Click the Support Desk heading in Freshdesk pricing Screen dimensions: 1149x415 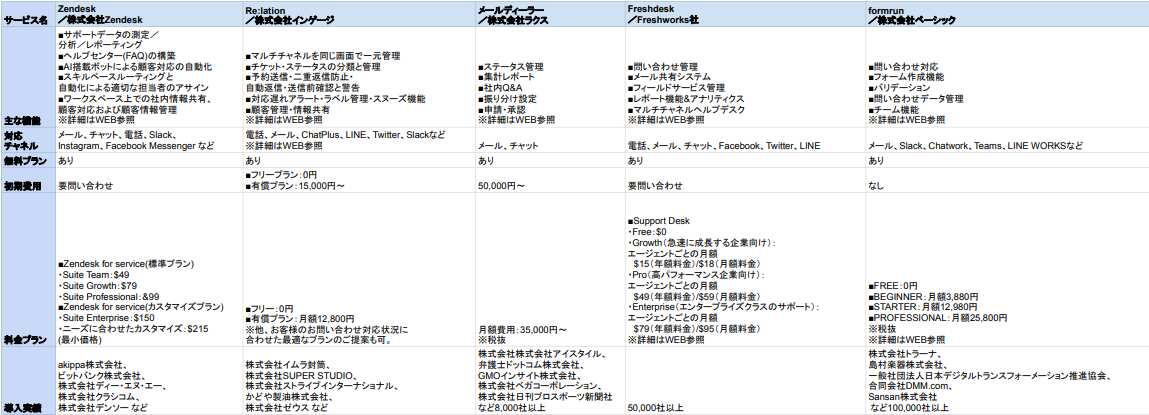point(659,221)
